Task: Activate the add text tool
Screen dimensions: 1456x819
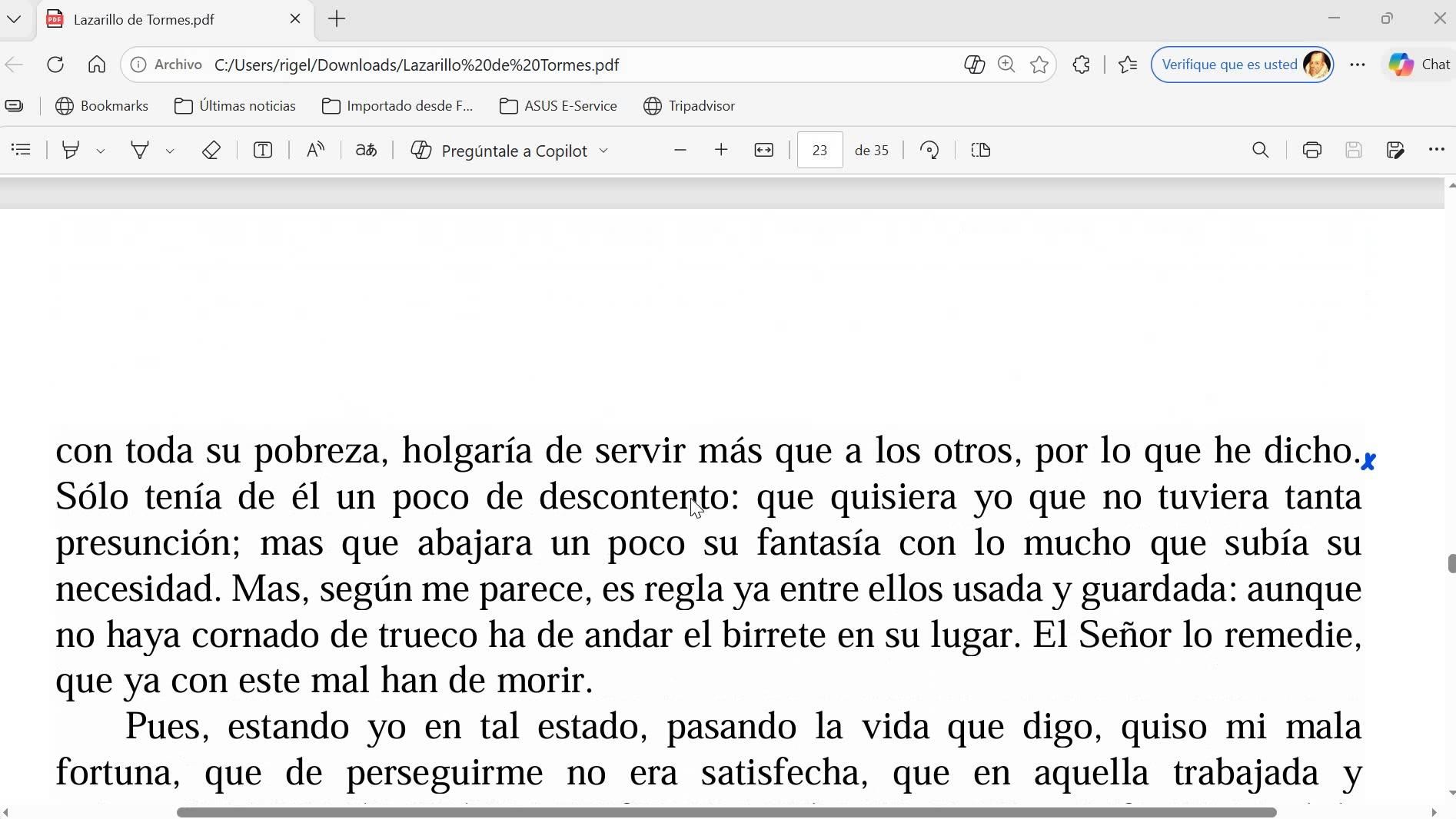Action: point(263,150)
